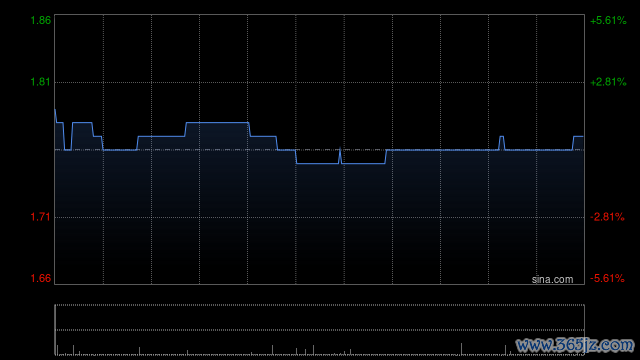Click the 1.66 price axis label
This screenshot has width=640, height=360.
point(41,278)
